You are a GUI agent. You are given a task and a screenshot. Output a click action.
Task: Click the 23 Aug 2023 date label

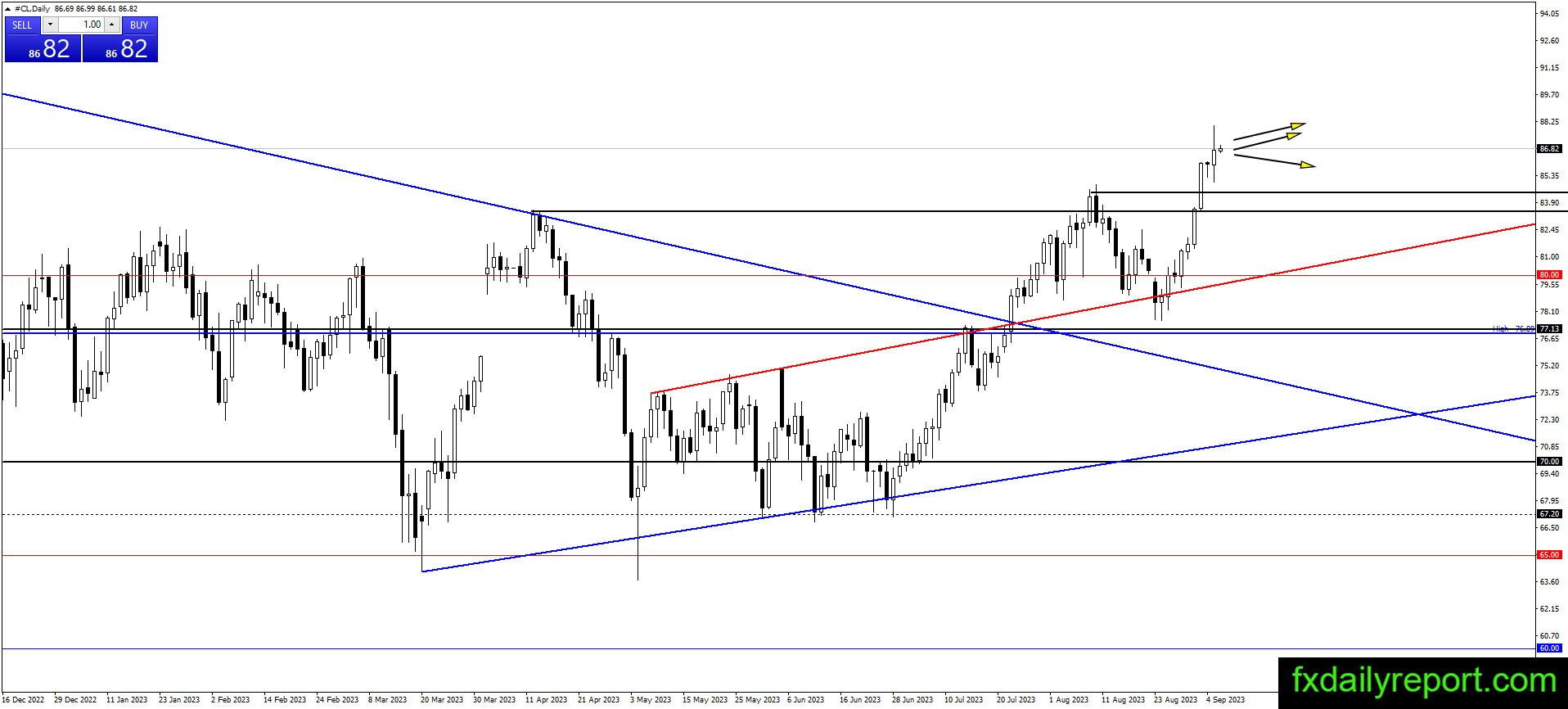point(1175,700)
